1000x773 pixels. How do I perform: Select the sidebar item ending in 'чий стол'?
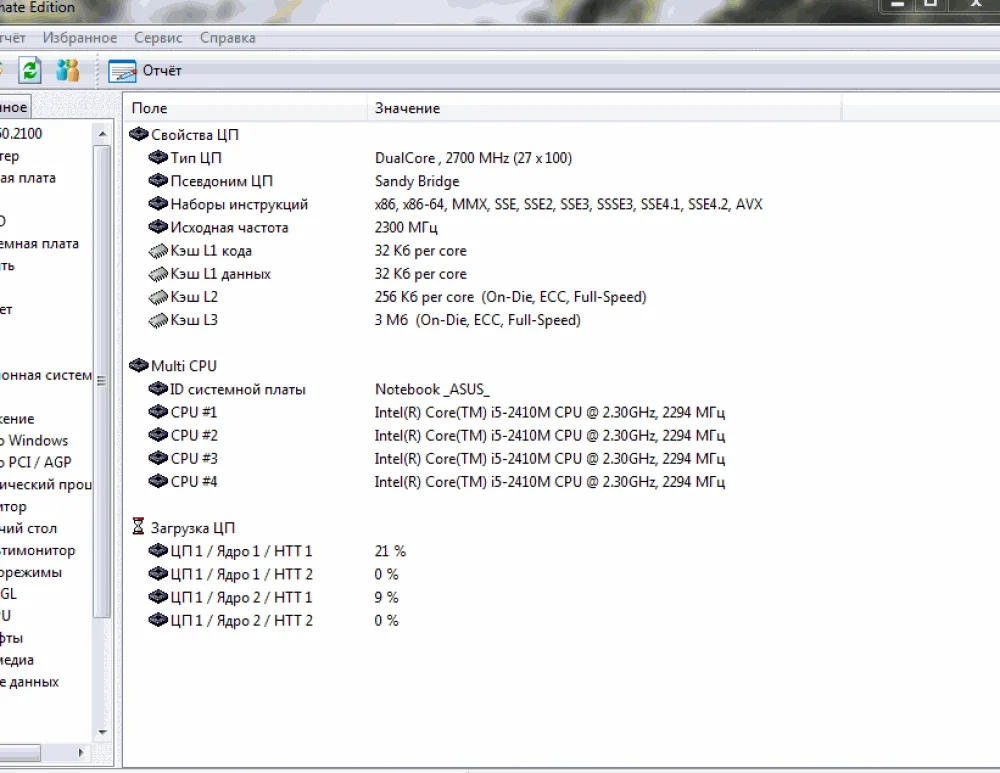(29, 528)
